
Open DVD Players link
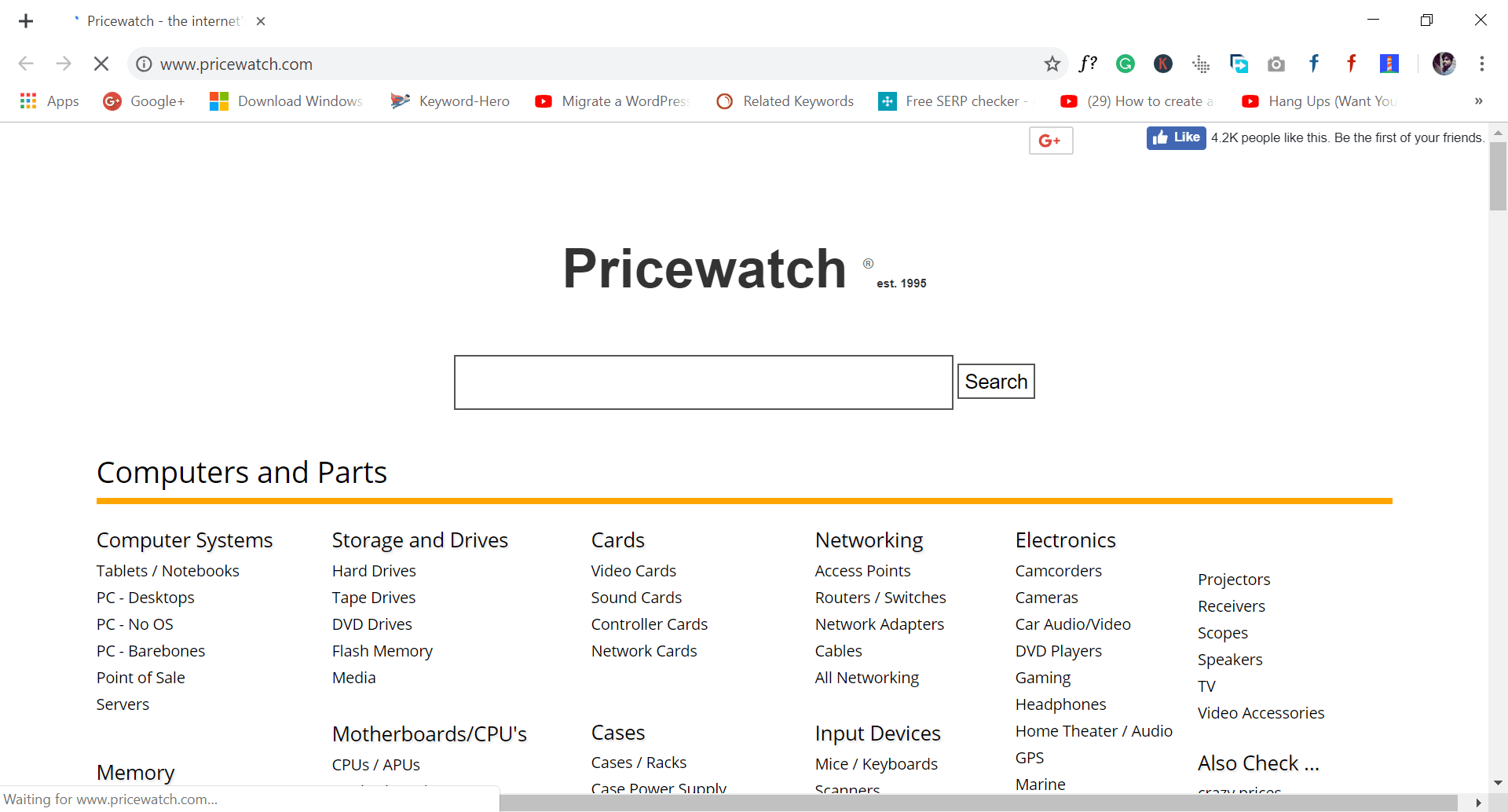point(1059,651)
